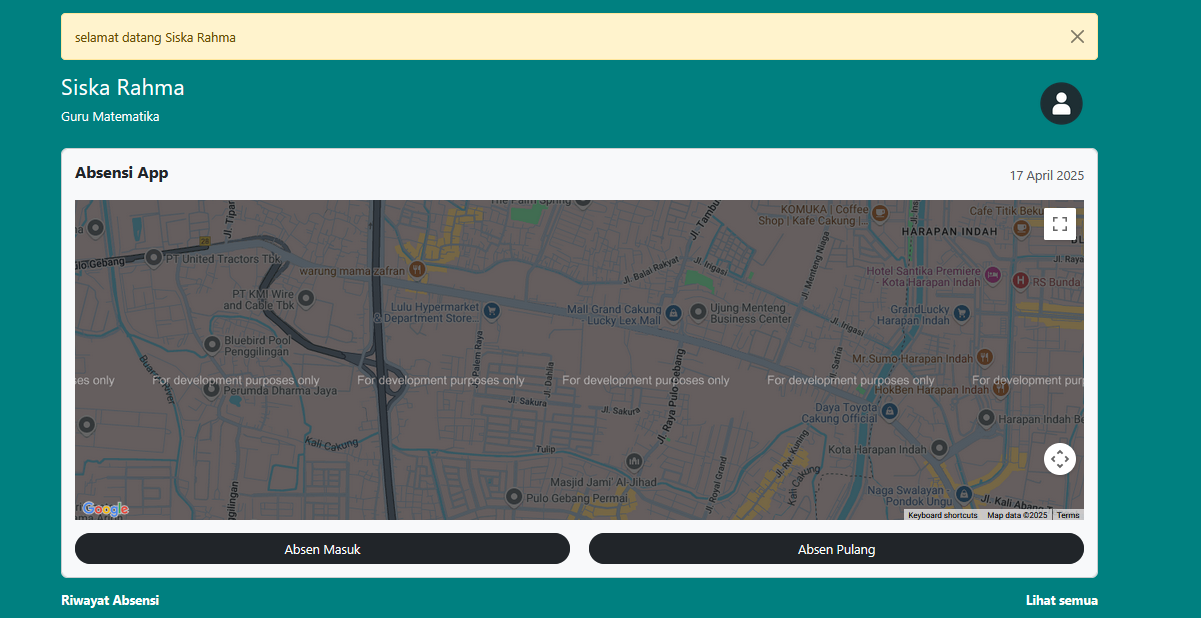This screenshot has height=618, width=1201.
Task: Click the RS Bunda hospital marker
Action: coord(1021,281)
